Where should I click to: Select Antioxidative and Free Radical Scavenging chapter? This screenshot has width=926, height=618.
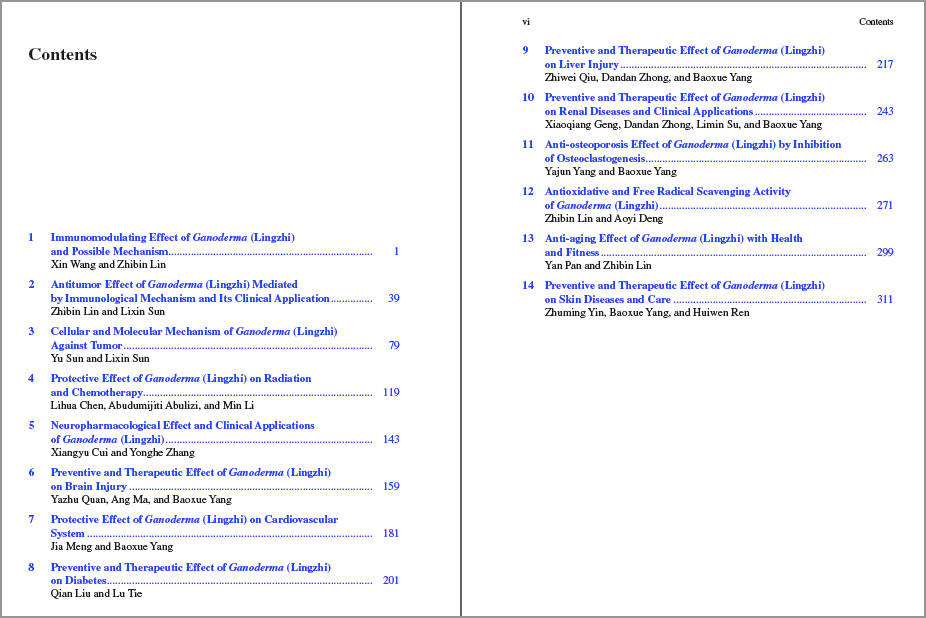pyautogui.click(x=667, y=192)
